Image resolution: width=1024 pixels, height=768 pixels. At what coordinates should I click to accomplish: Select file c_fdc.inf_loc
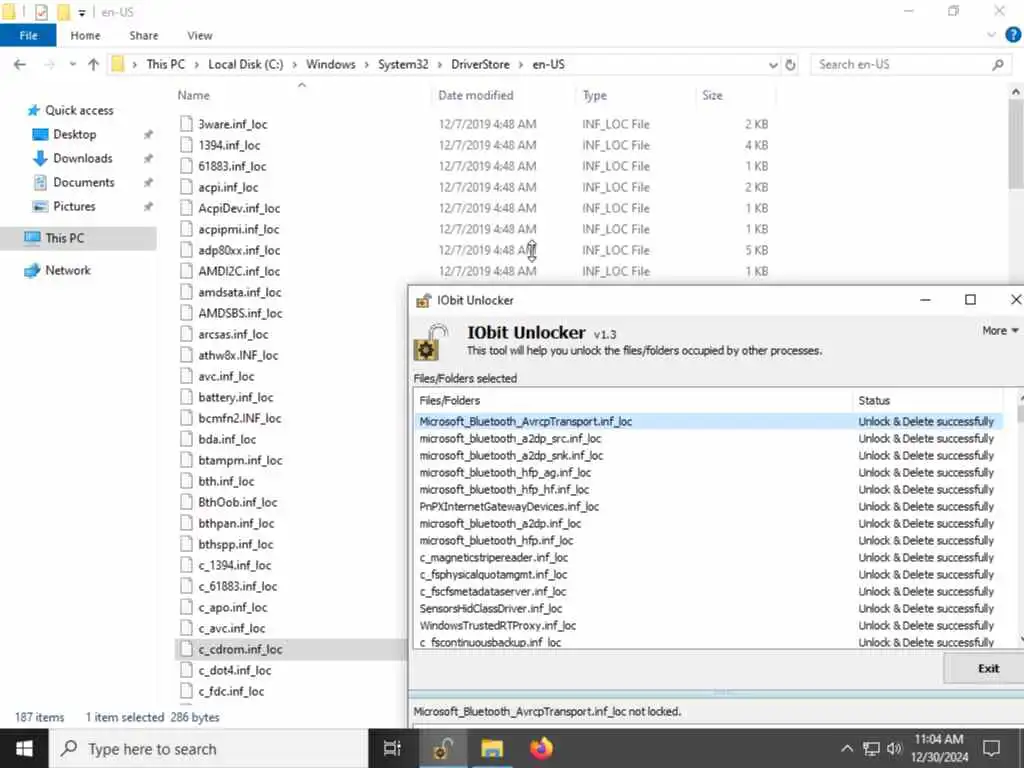[x=231, y=691]
